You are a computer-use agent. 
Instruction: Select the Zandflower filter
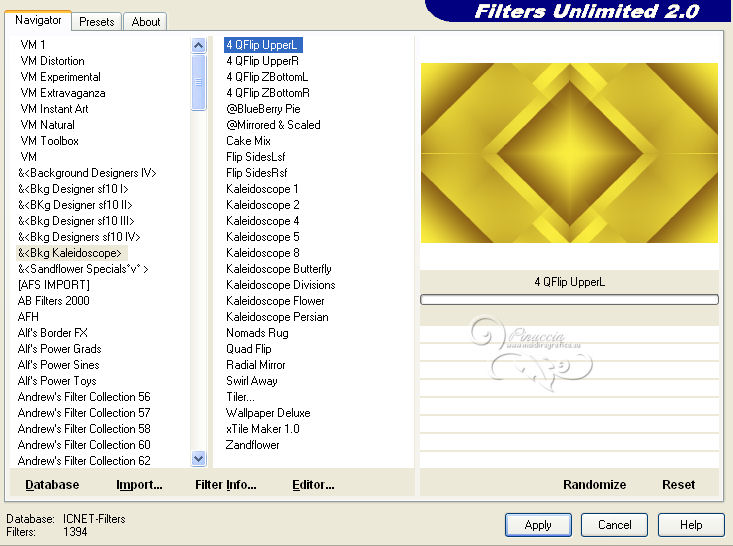pos(252,445)
